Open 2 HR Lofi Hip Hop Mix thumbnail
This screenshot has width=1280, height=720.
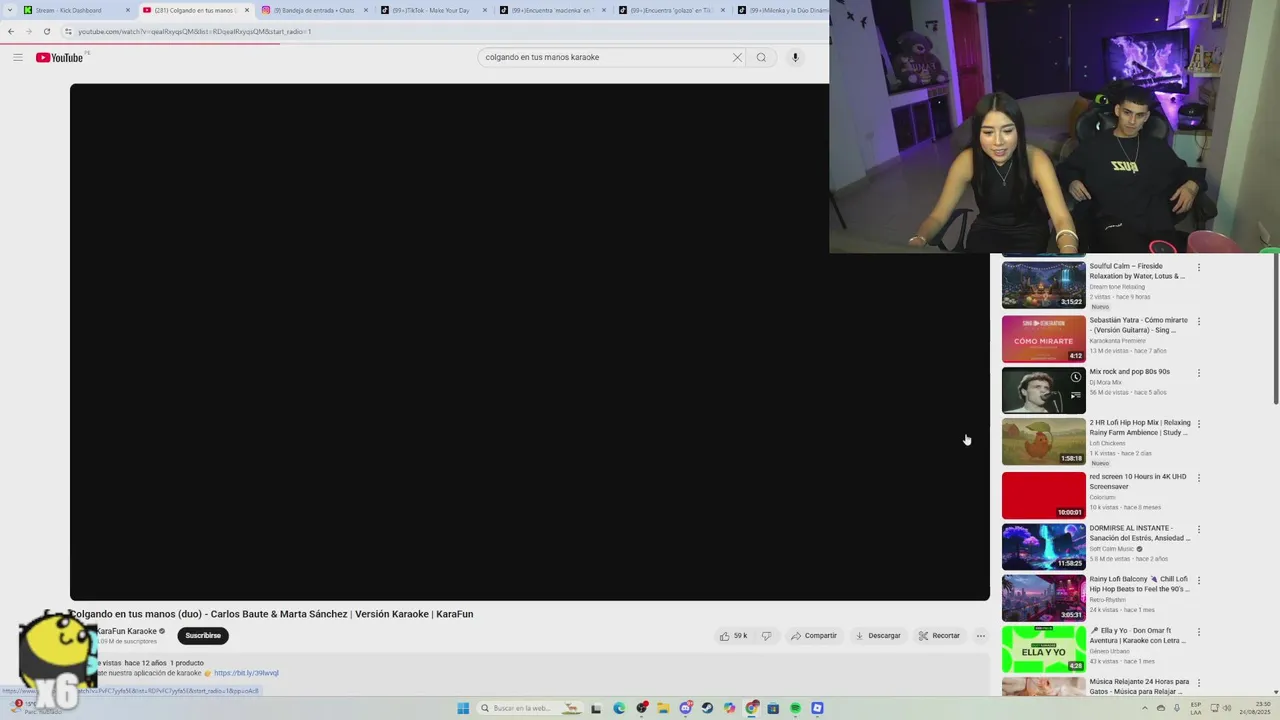click(x=1043, y=442)
